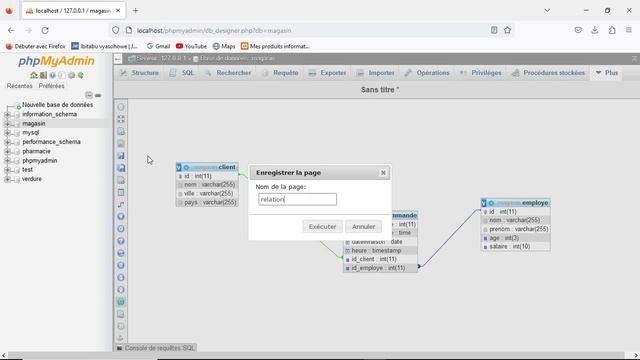This screenshot has height=360, width=640.
Task: Click the logout icon beside home
Action: [43, 75]
